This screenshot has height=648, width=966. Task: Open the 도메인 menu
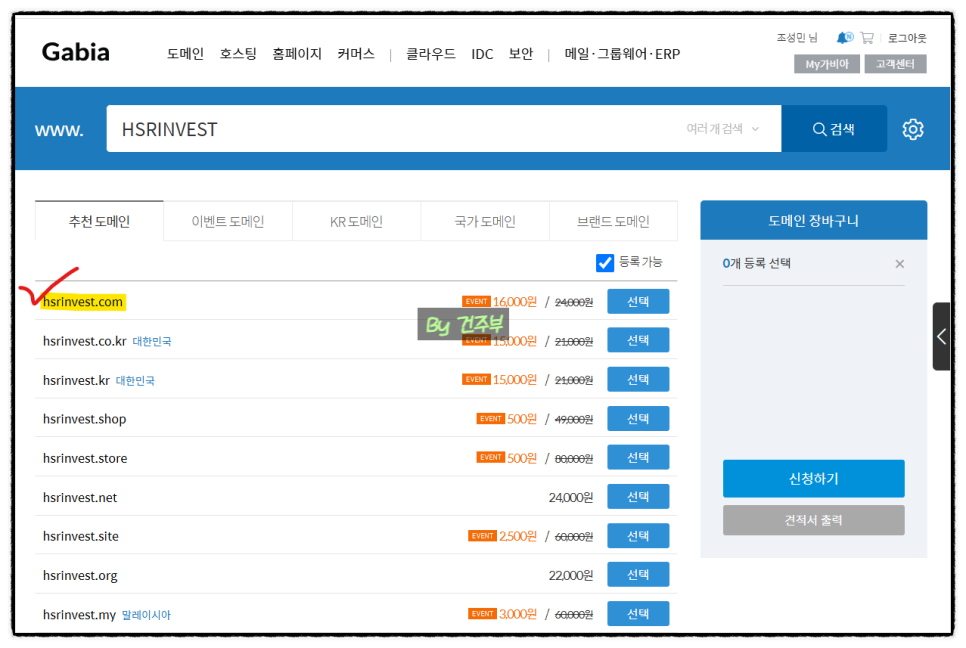(185, 54)
